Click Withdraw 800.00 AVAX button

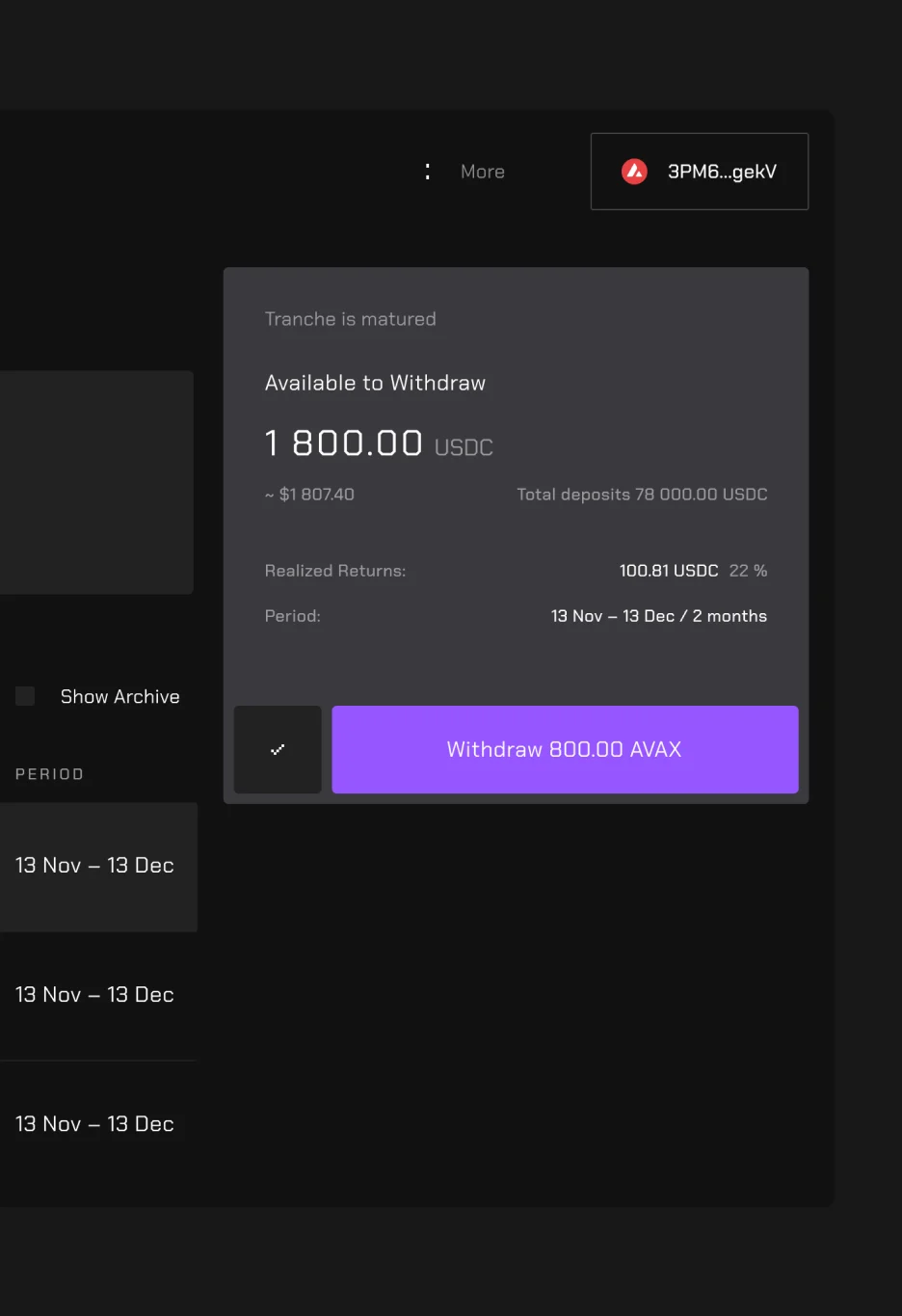(x=565, y=749)
